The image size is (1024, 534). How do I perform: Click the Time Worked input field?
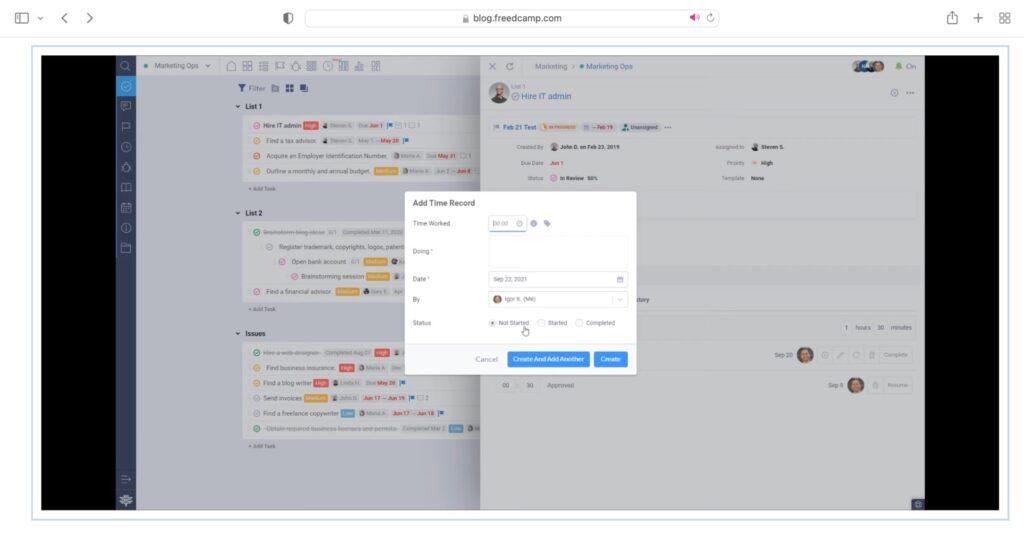(507, 223)
